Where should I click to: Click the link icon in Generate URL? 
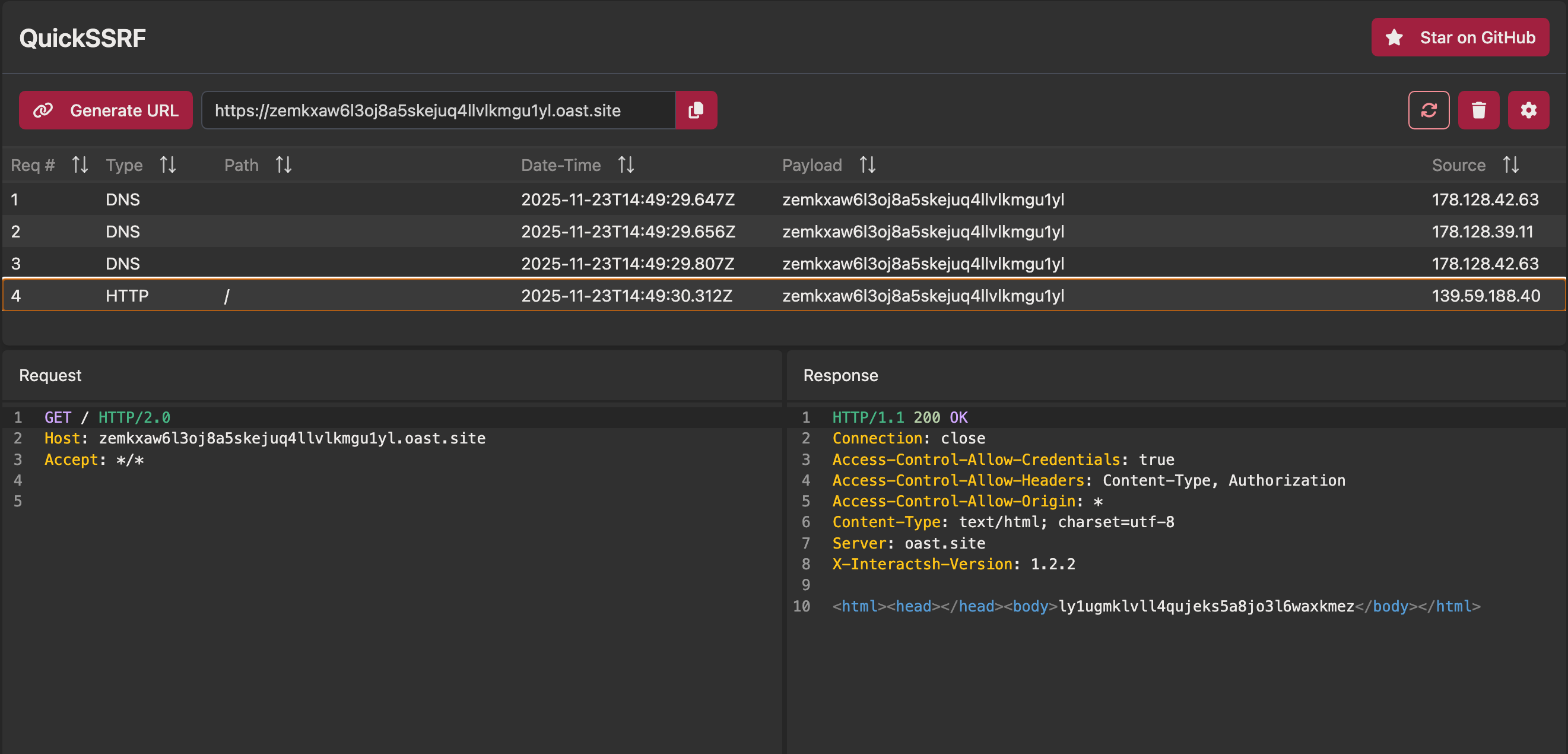(x=43, y=110)
